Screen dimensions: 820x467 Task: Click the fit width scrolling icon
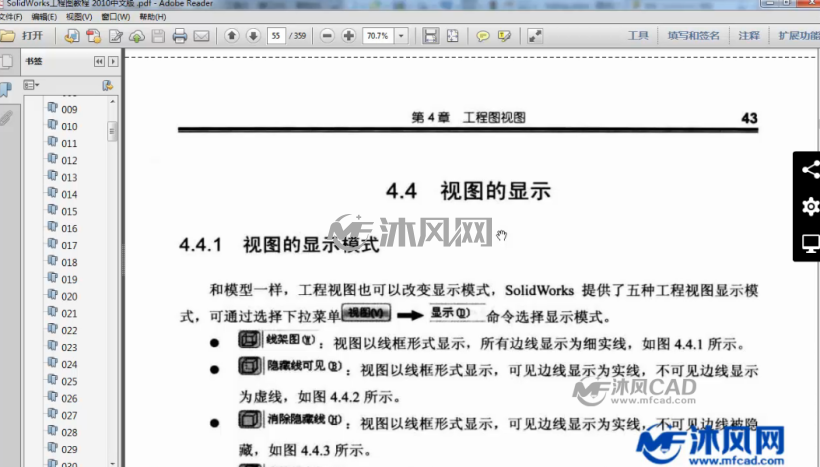(430, 36)
